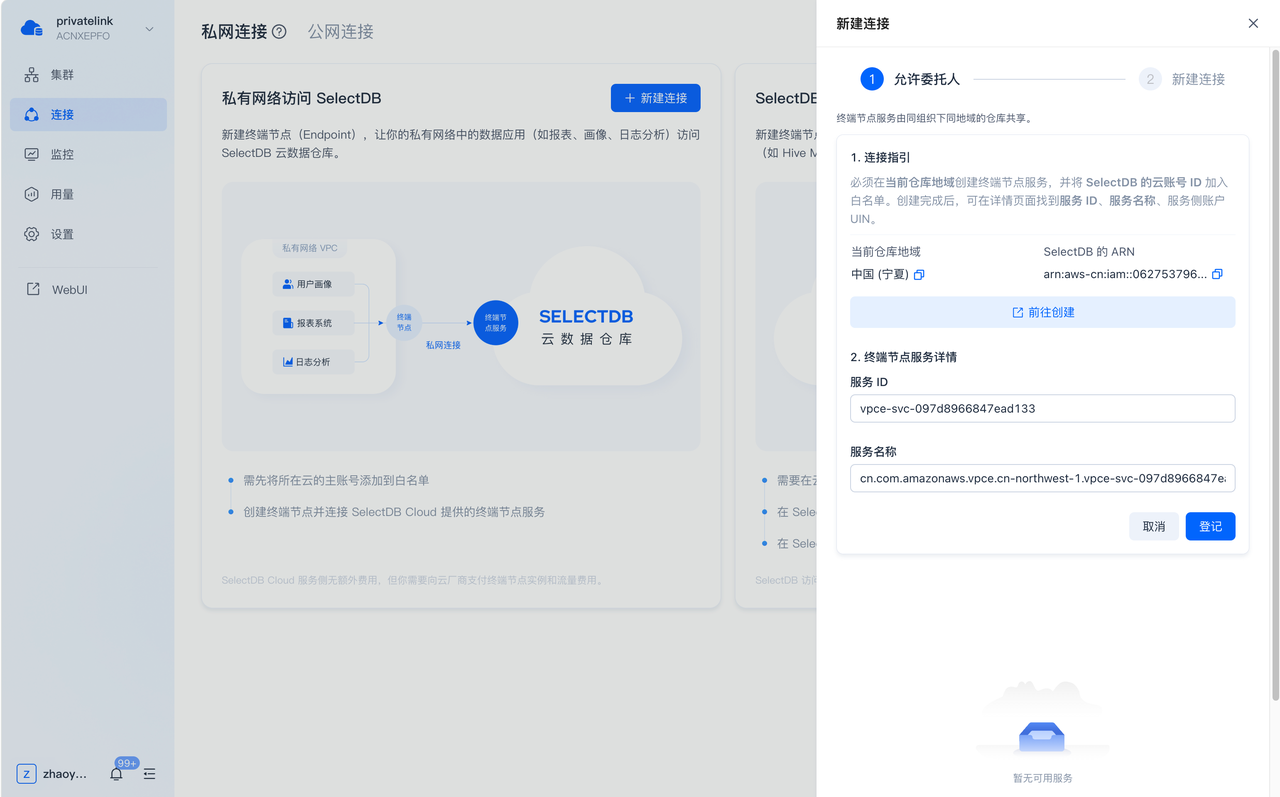Image resolution: width=1280 pixels, height=797 pixels.
Task: Copy the 中国 (宁夏) region value
Action: pyautogui.click(x=919, y=275)
